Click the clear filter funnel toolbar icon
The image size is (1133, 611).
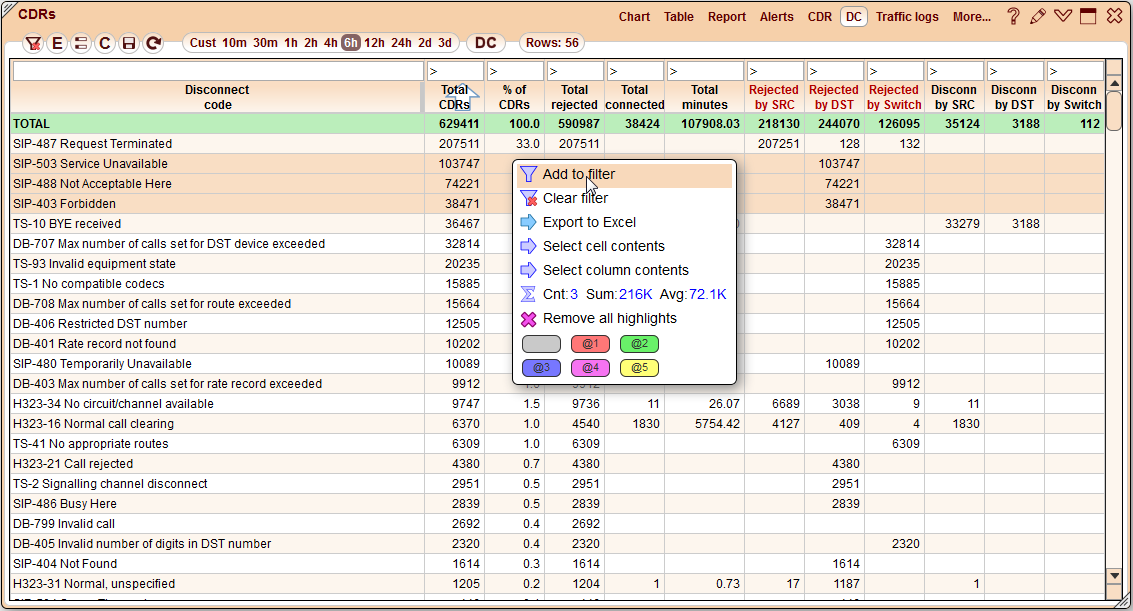[33, 43]
